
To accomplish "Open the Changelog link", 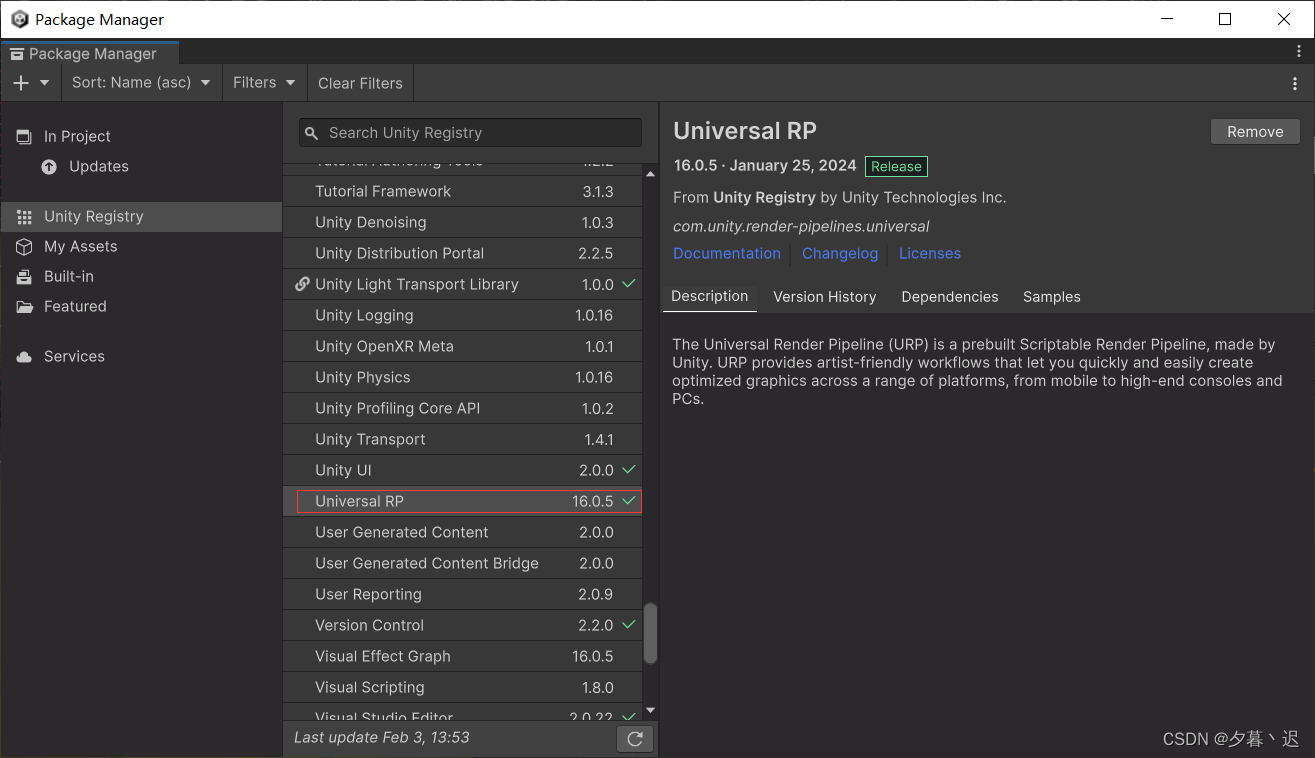I will click(x=840, y=254).
